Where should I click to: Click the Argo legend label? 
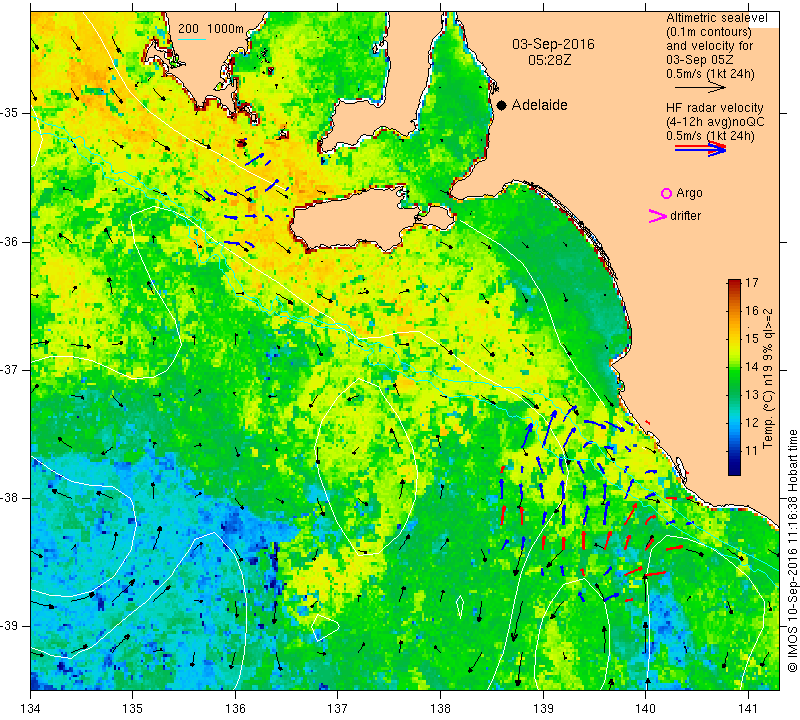pos(689,193)
